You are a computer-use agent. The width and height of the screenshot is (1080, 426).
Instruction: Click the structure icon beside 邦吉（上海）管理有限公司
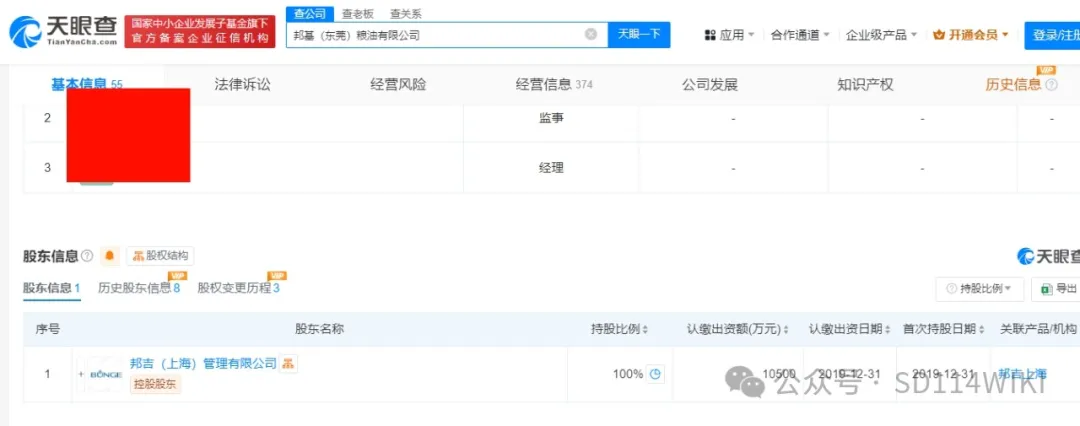click(289, 363)
